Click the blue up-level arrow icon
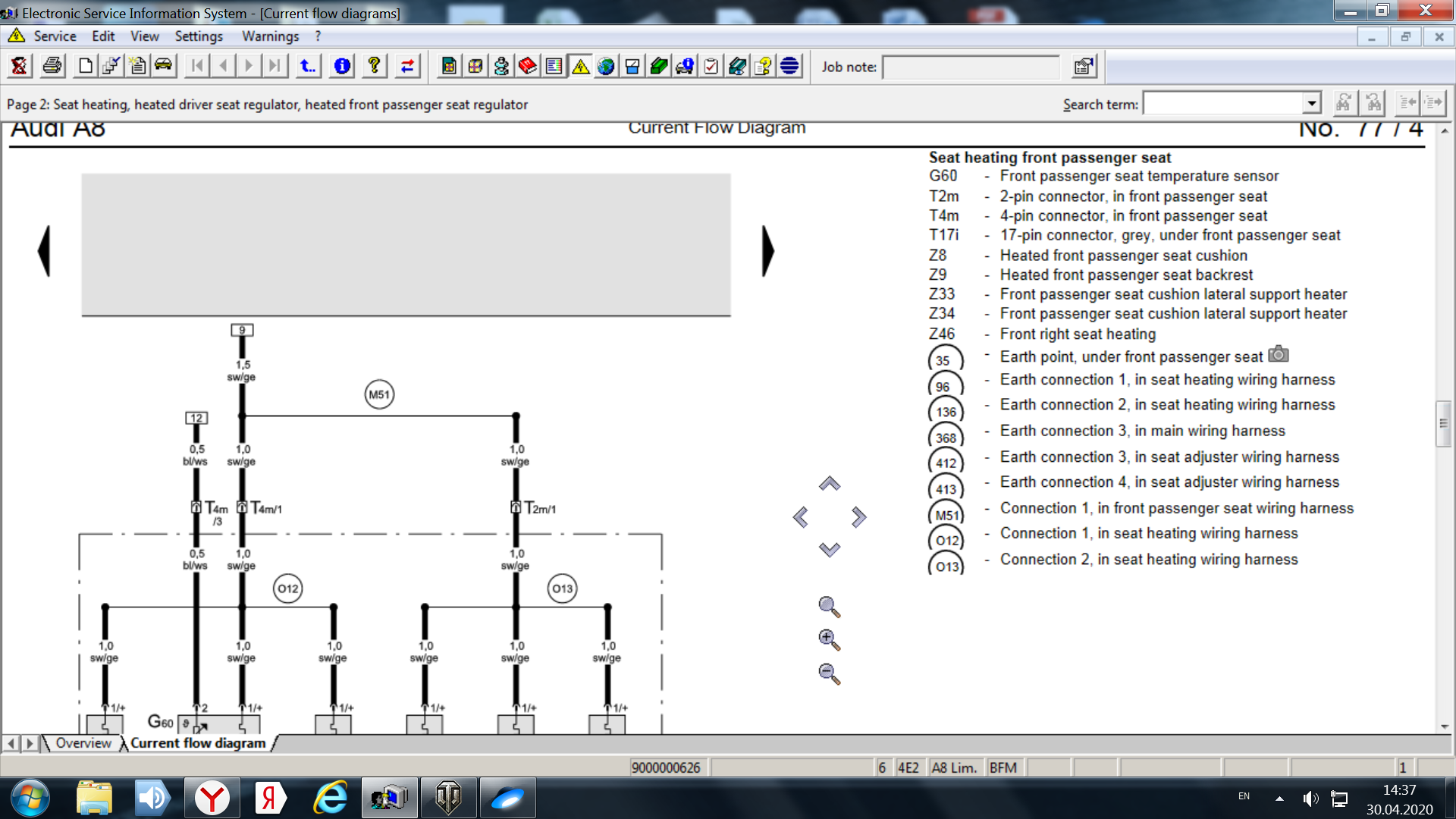Image resolution: width=1456 pixels, height=819 pixels. (308, 67)
